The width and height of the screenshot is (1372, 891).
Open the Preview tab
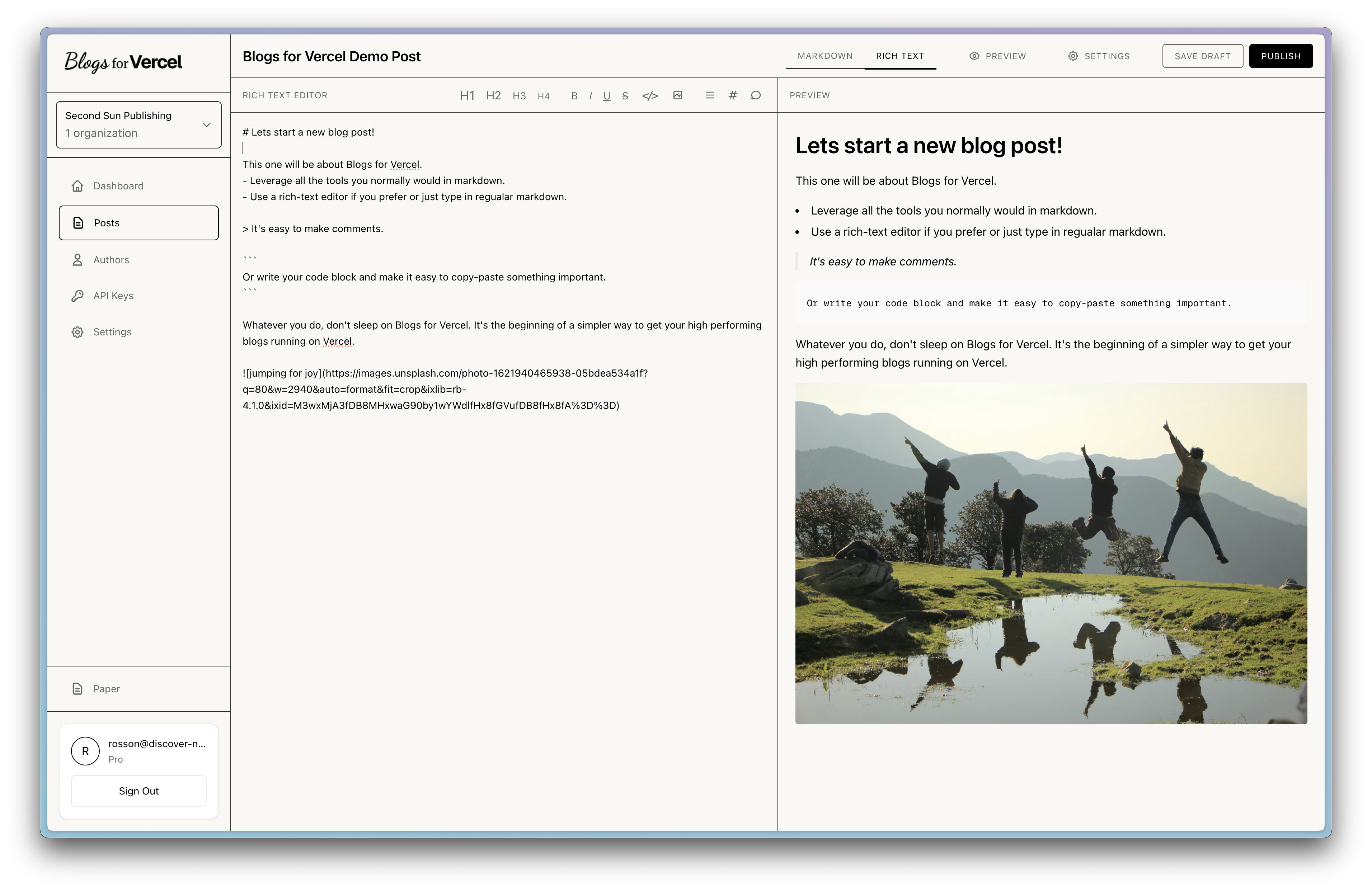pos(998,56)
